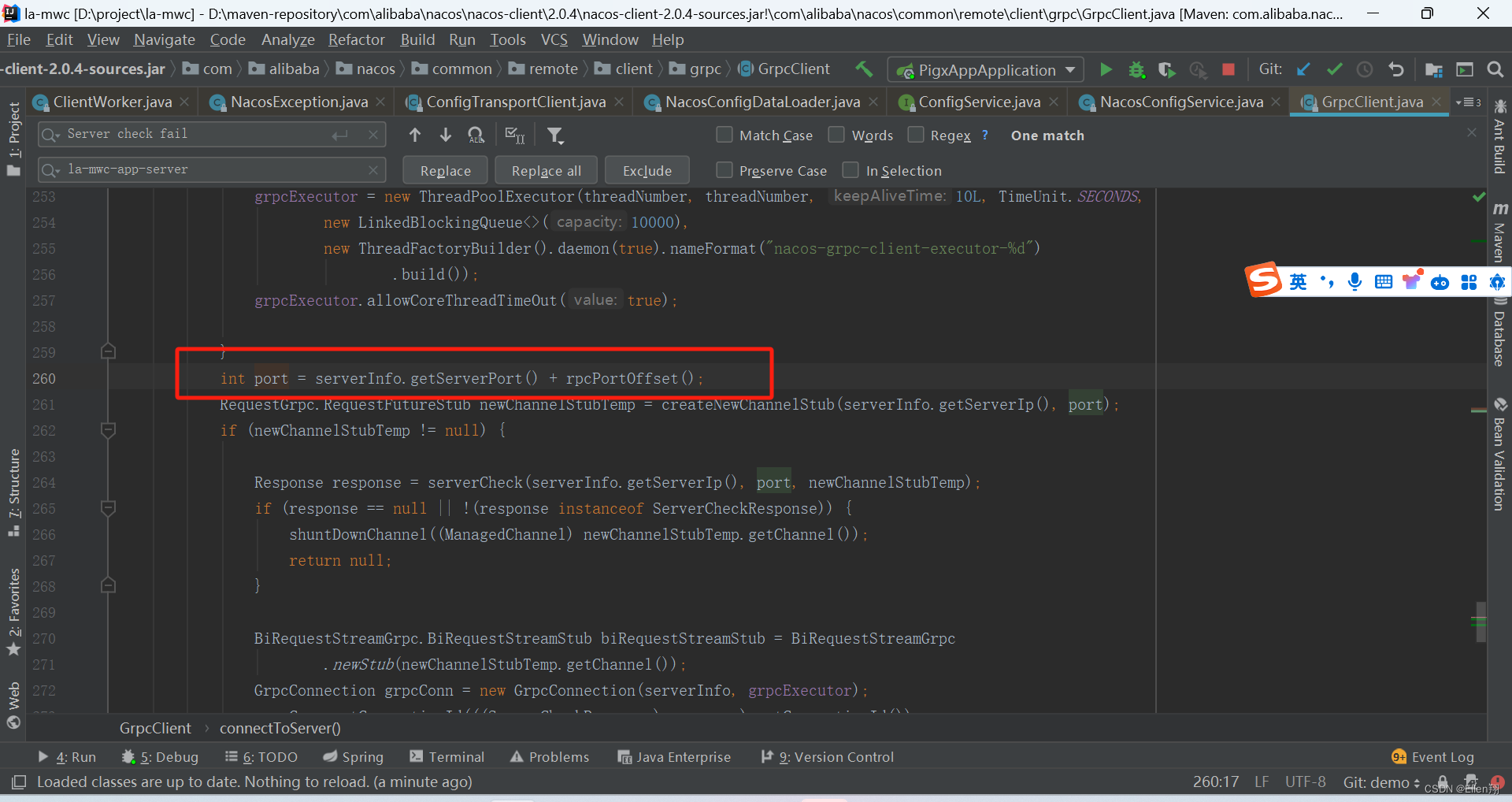
Task: Collapse the if block at line 262
Action: click(x=109, y=430)
